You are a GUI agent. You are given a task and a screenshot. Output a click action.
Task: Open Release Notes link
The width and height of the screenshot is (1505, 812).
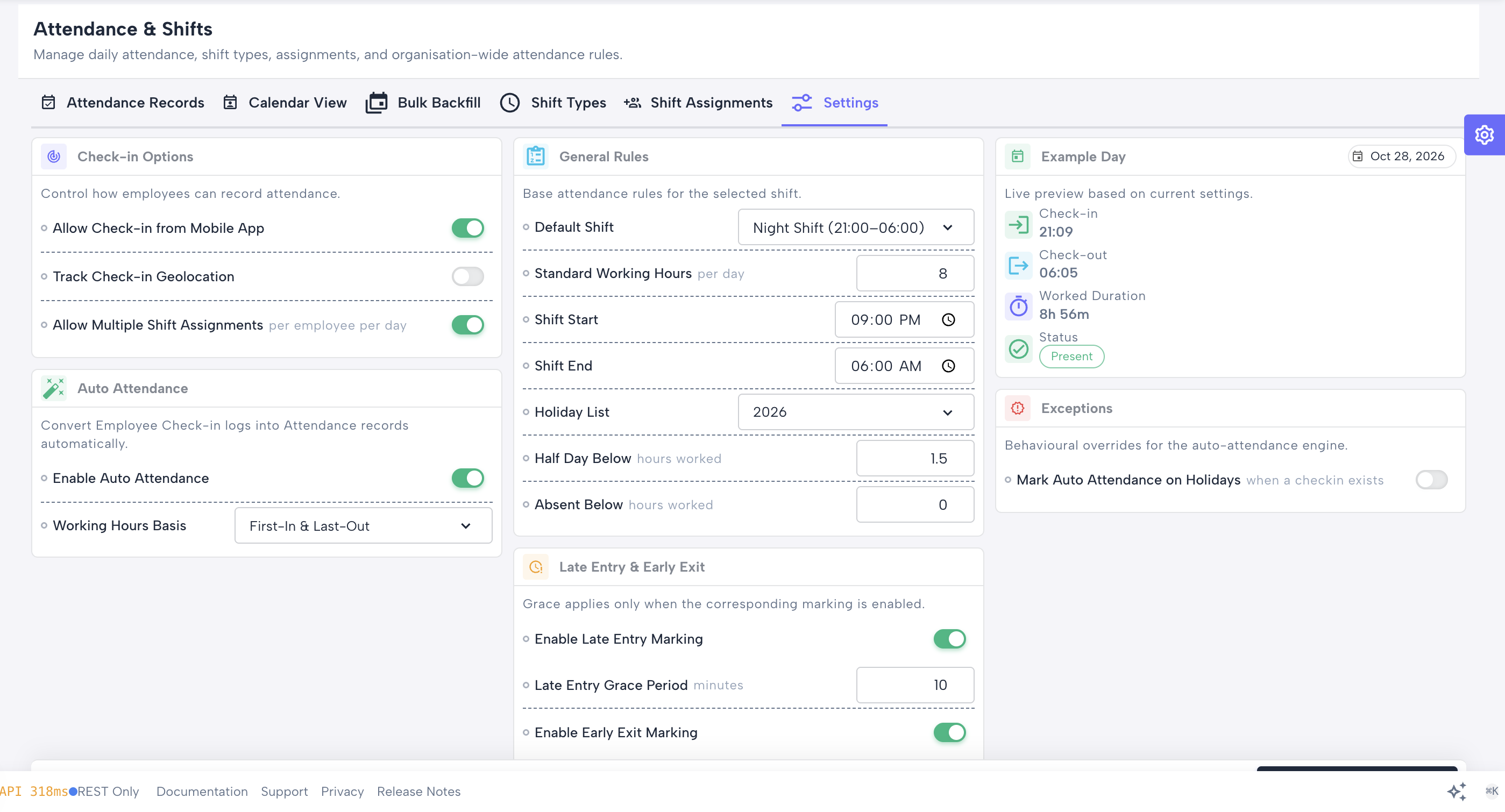[419, 792]
